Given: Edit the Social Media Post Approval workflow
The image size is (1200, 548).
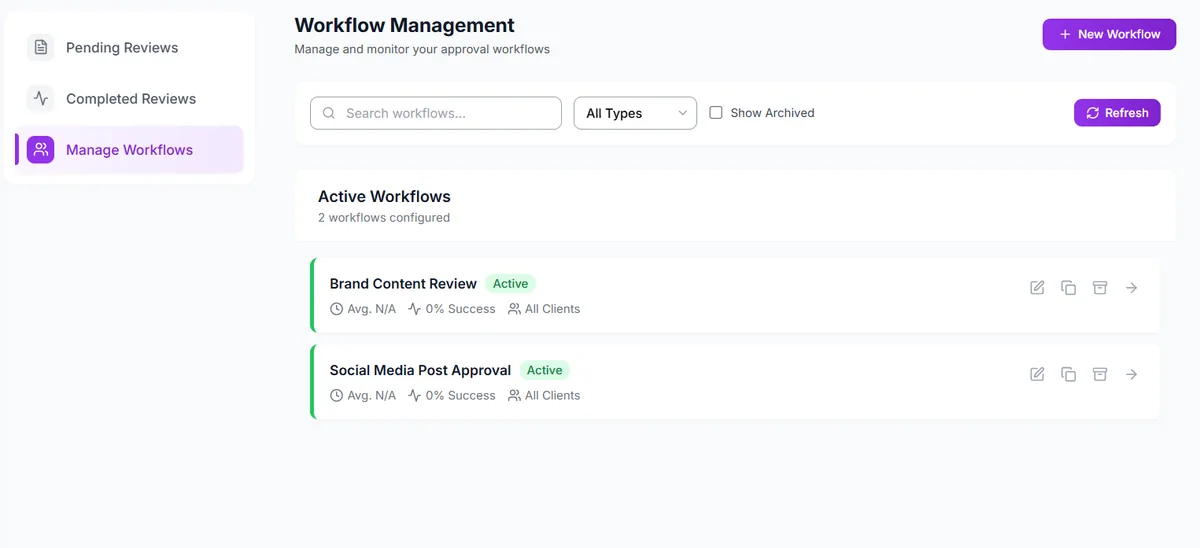Looking at the screenshot, I should 1037,374.
